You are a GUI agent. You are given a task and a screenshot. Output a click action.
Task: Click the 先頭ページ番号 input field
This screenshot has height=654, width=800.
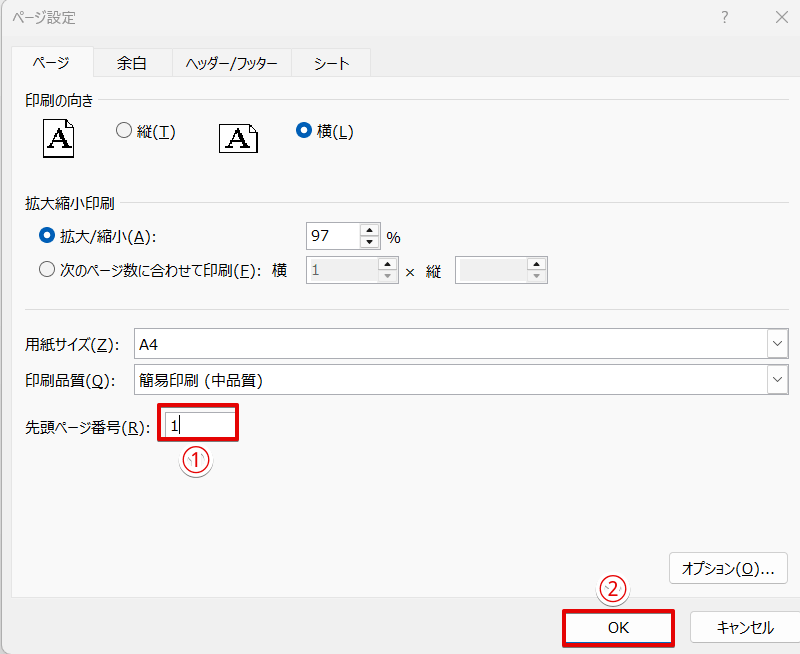coord(199,423)
